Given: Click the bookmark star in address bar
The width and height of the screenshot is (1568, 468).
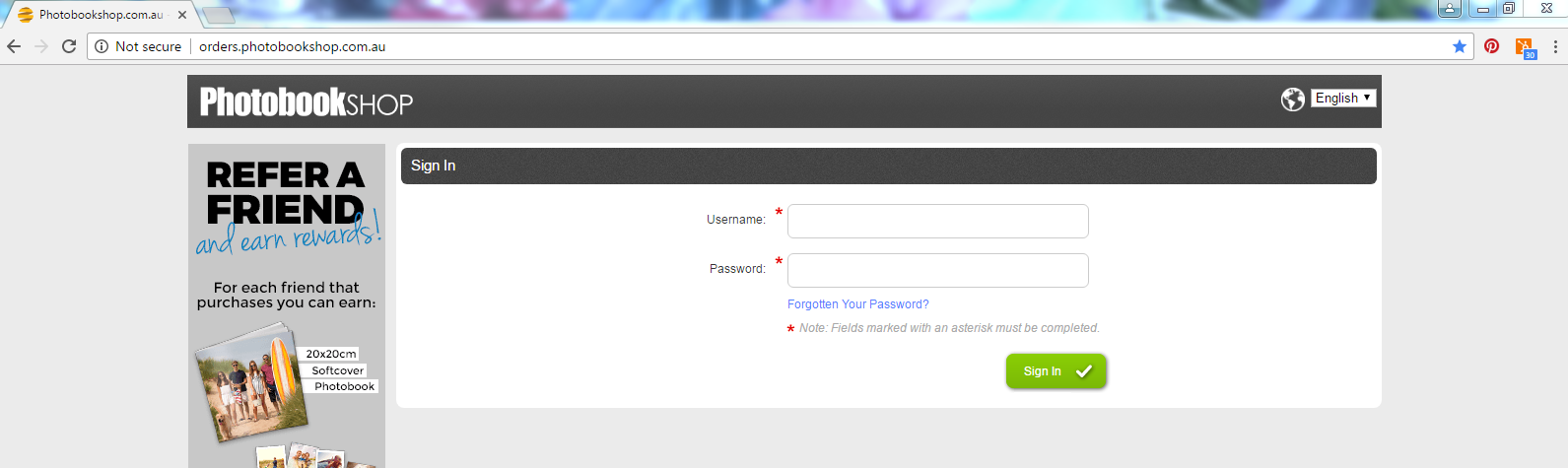Looking at the screenshot, I should click(x=1460, y=46).
